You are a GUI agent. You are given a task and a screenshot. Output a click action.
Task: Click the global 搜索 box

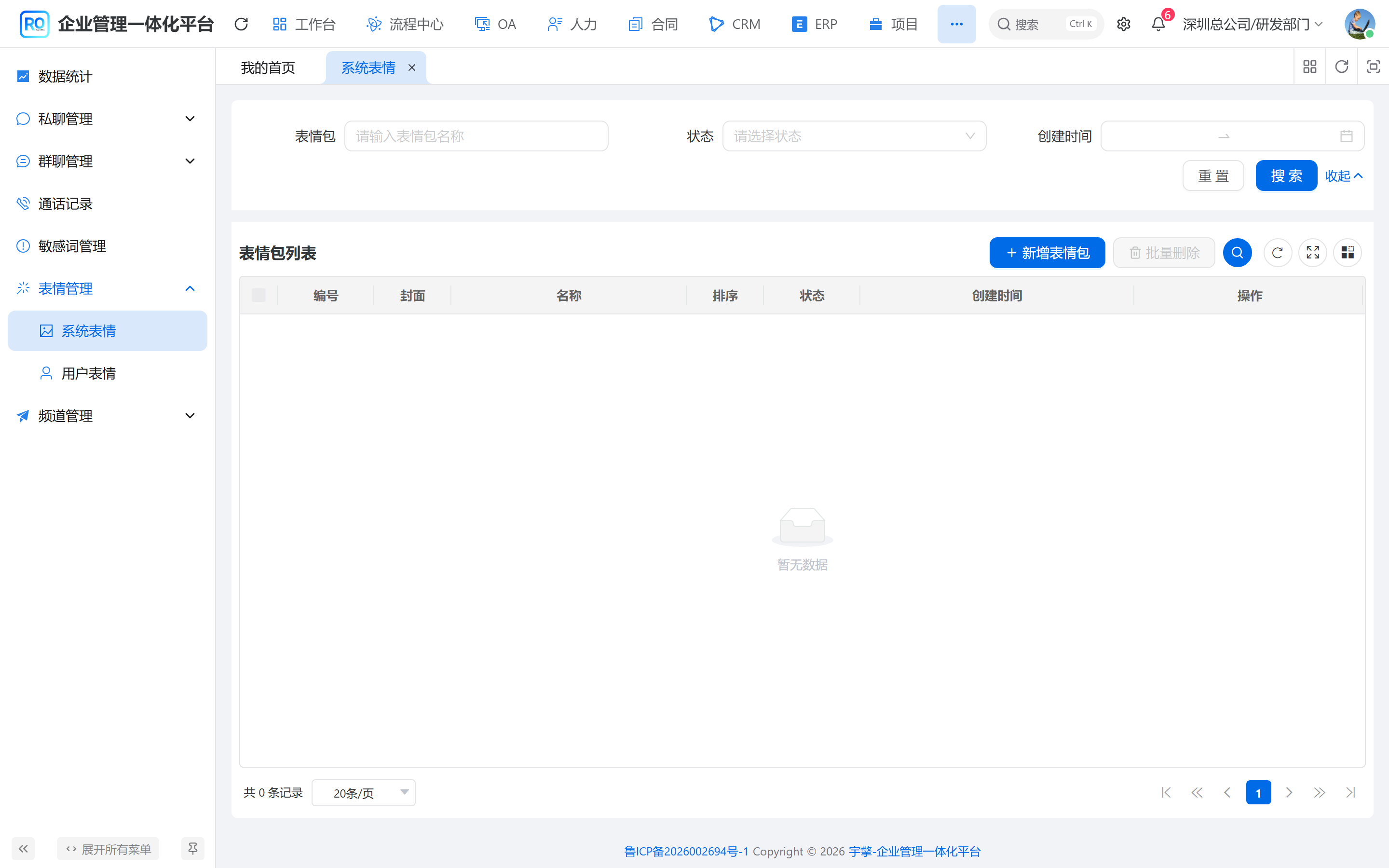(1046, 24)
